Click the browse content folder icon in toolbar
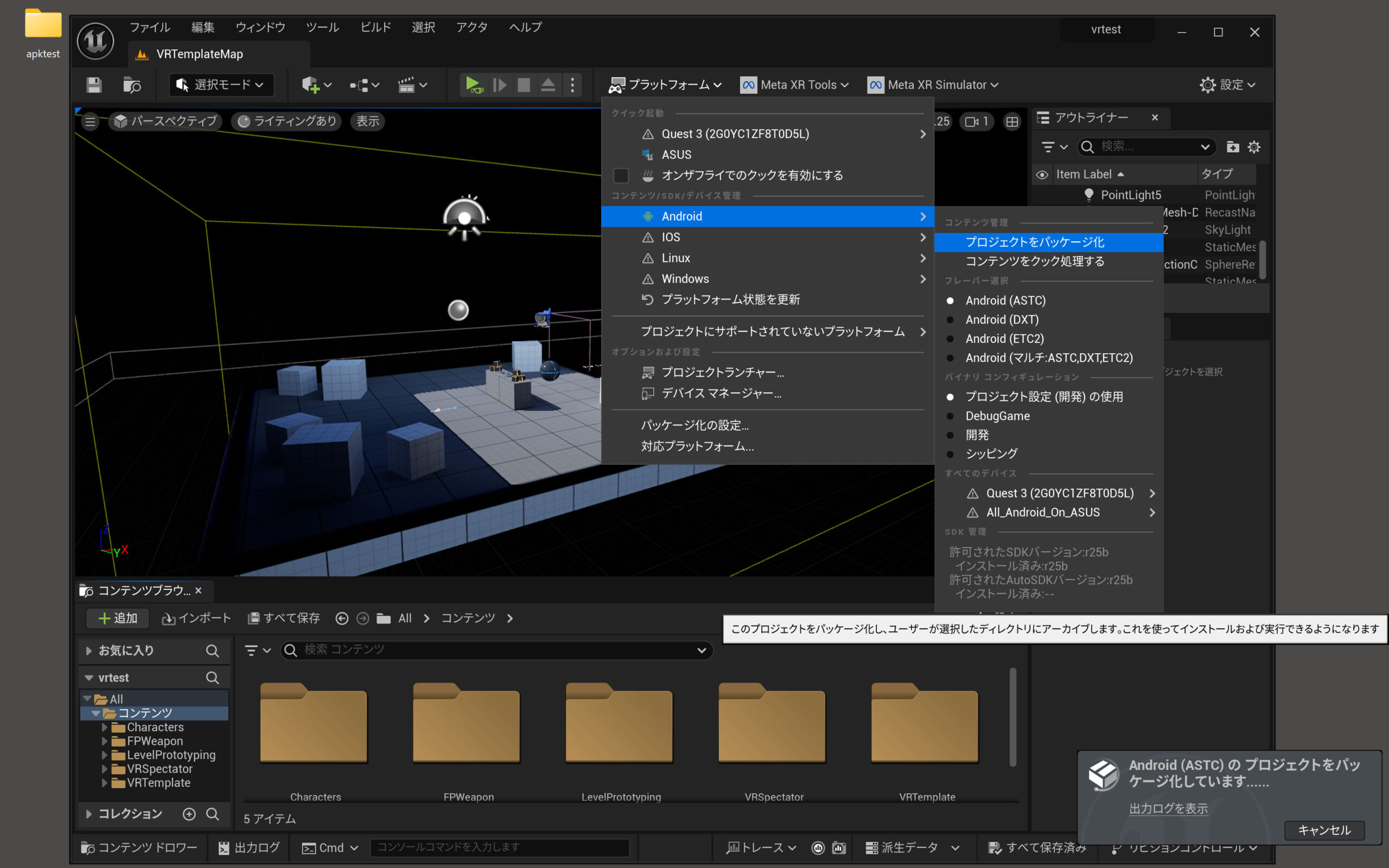 click(132, 85)
